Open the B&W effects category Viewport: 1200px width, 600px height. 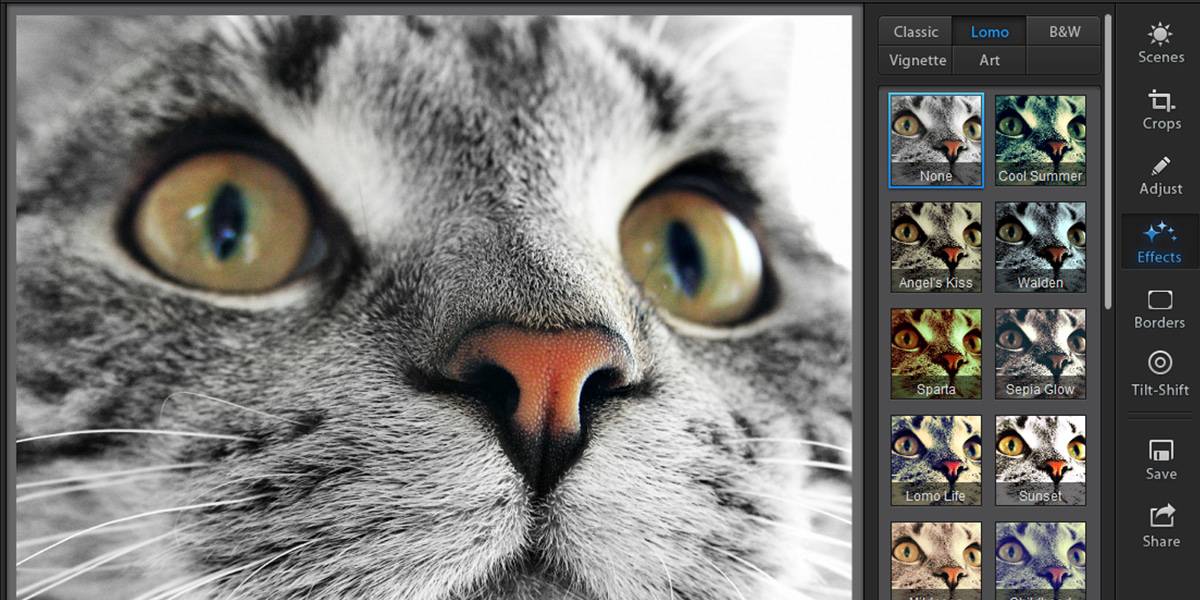1063,31
